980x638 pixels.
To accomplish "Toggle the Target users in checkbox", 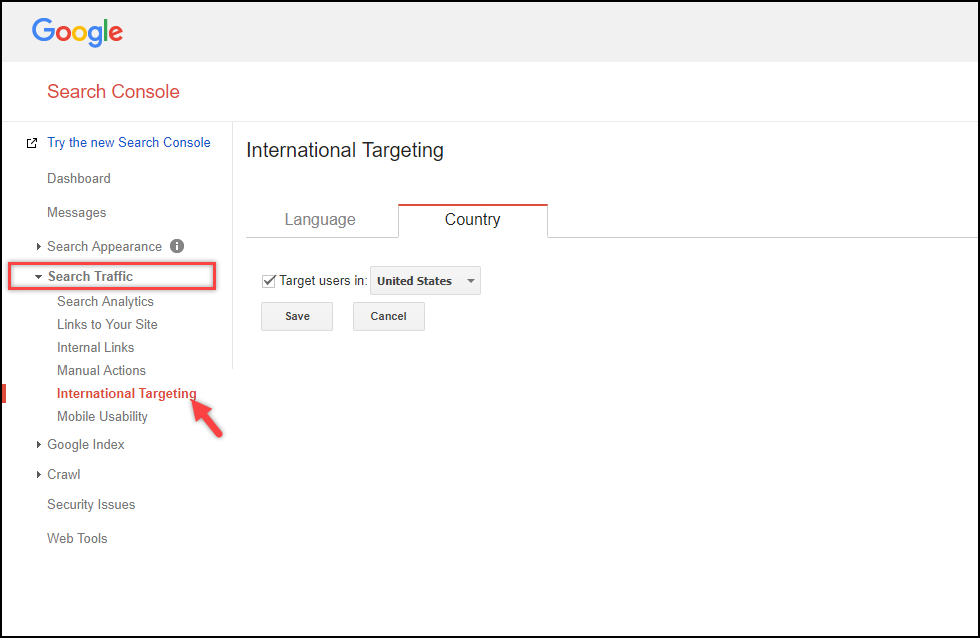I will [x=269, y=281].
